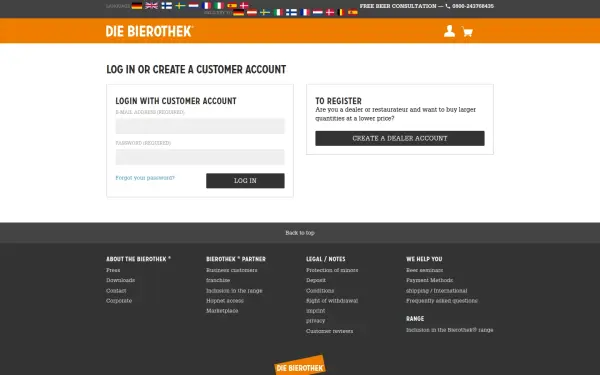Screen dimensions: 600x375
Task: Click the Forgot your password link
Action: tap(145, 178)
